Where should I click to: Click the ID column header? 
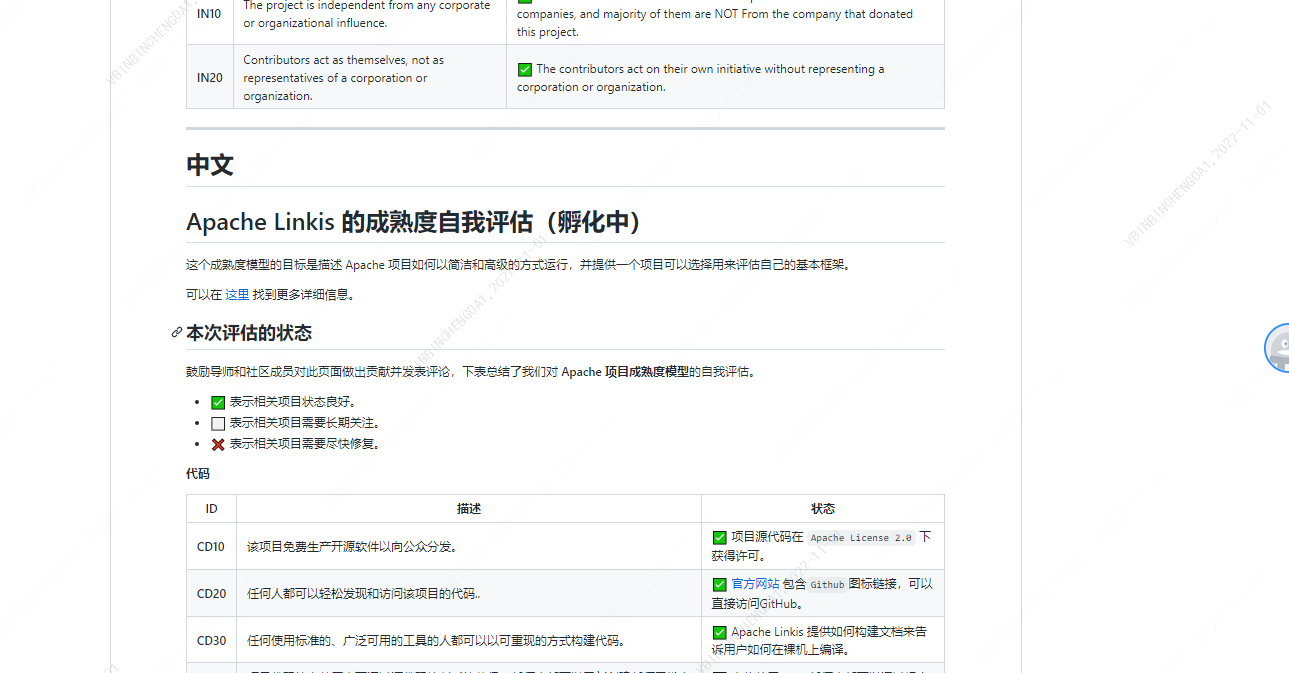[x=211, y=509]
